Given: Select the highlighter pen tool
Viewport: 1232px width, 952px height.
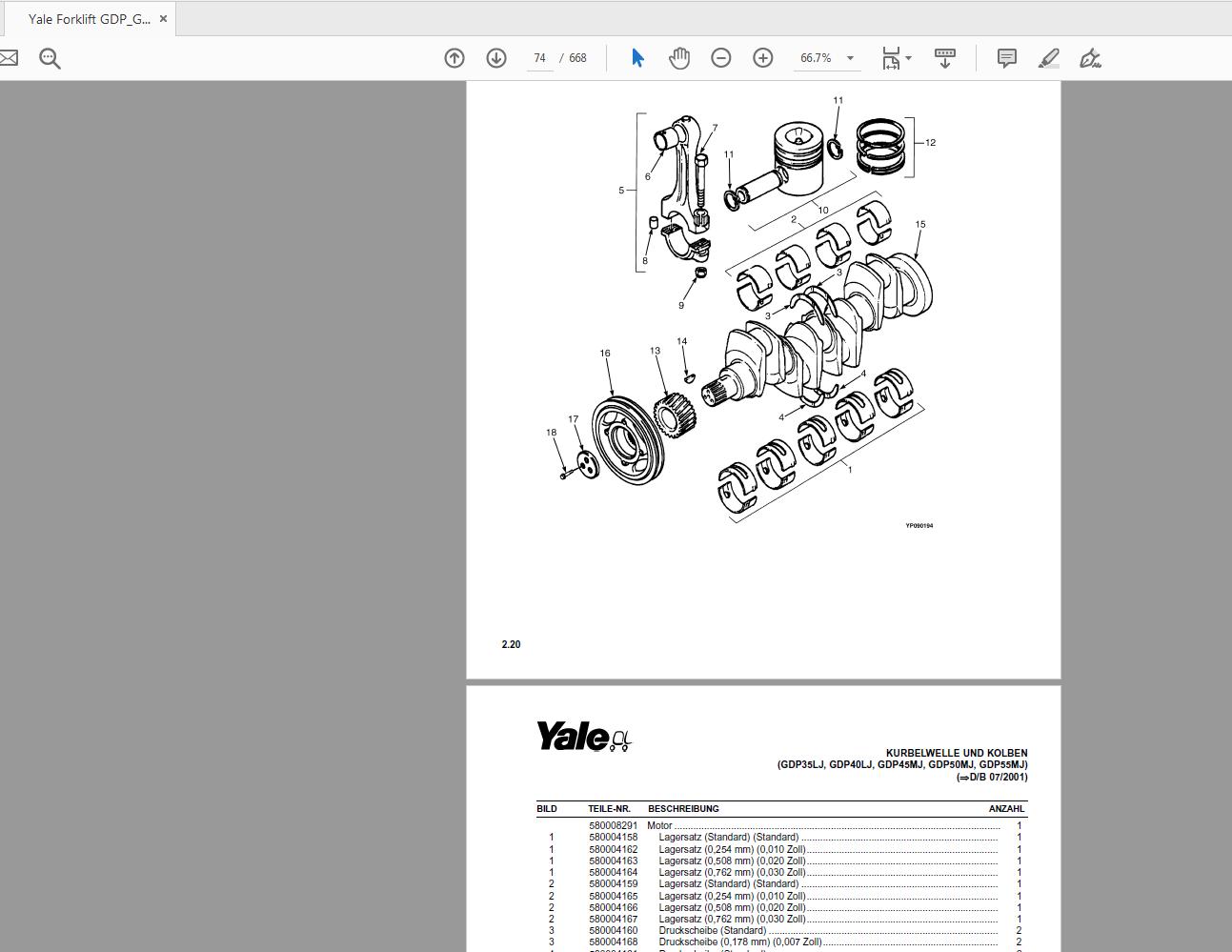Looking at the screenshot, I should 1048,58.
